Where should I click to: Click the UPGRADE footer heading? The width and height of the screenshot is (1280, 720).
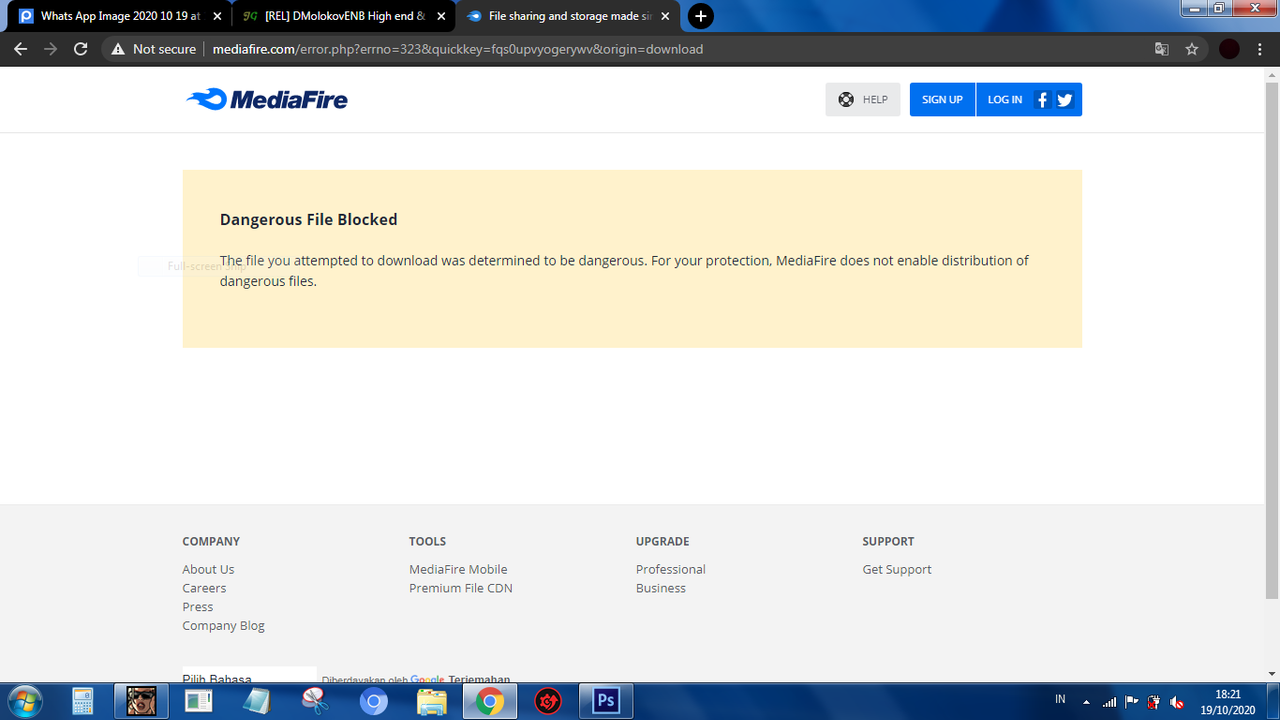[x=663, y=541]
